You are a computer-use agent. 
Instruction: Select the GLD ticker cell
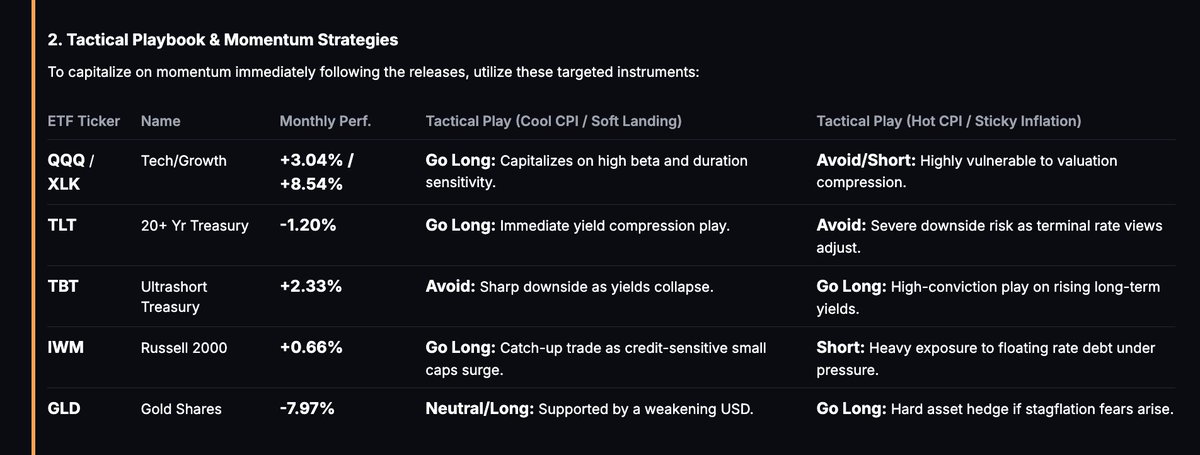coord(64,409)
